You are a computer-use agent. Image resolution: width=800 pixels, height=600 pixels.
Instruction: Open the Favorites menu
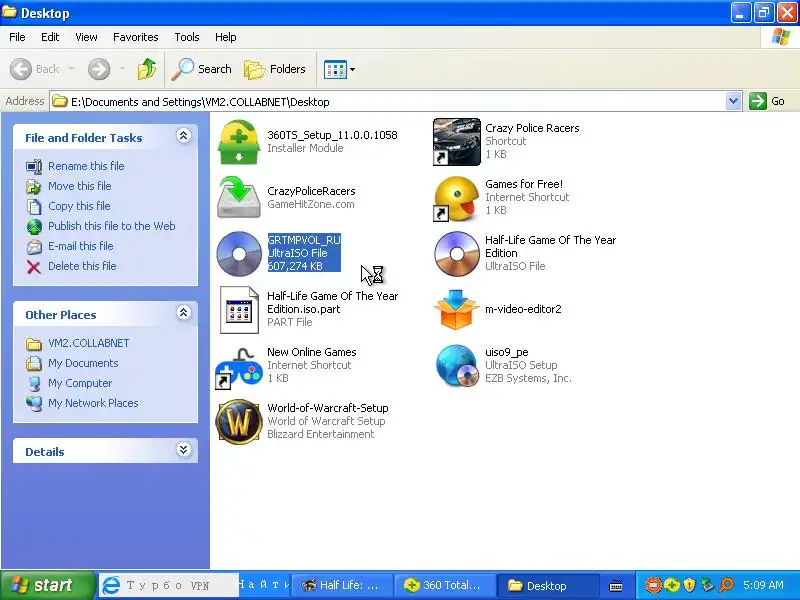click(x=136, y=37)
